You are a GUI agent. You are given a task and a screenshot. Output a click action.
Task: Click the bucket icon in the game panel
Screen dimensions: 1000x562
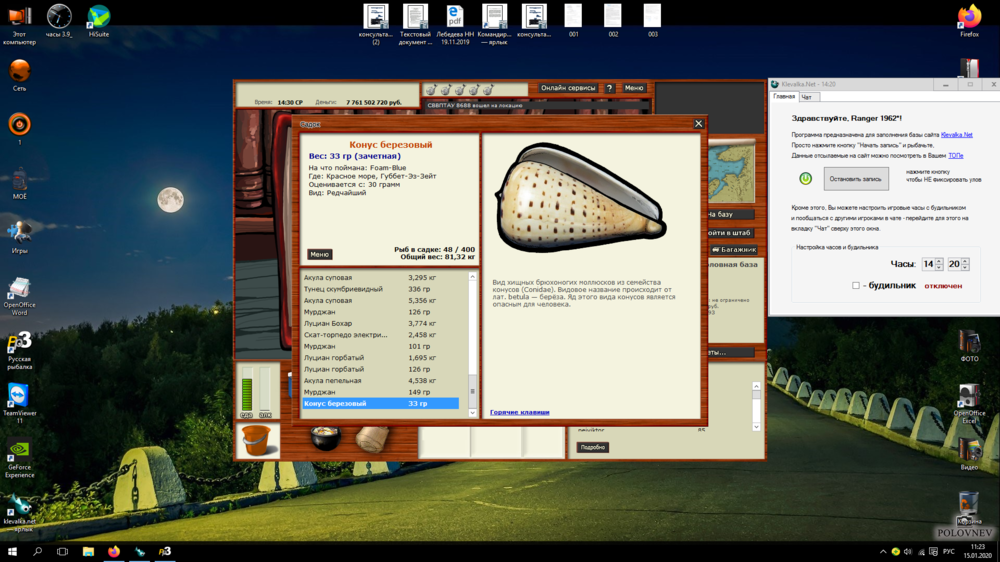tap(257, 440)
